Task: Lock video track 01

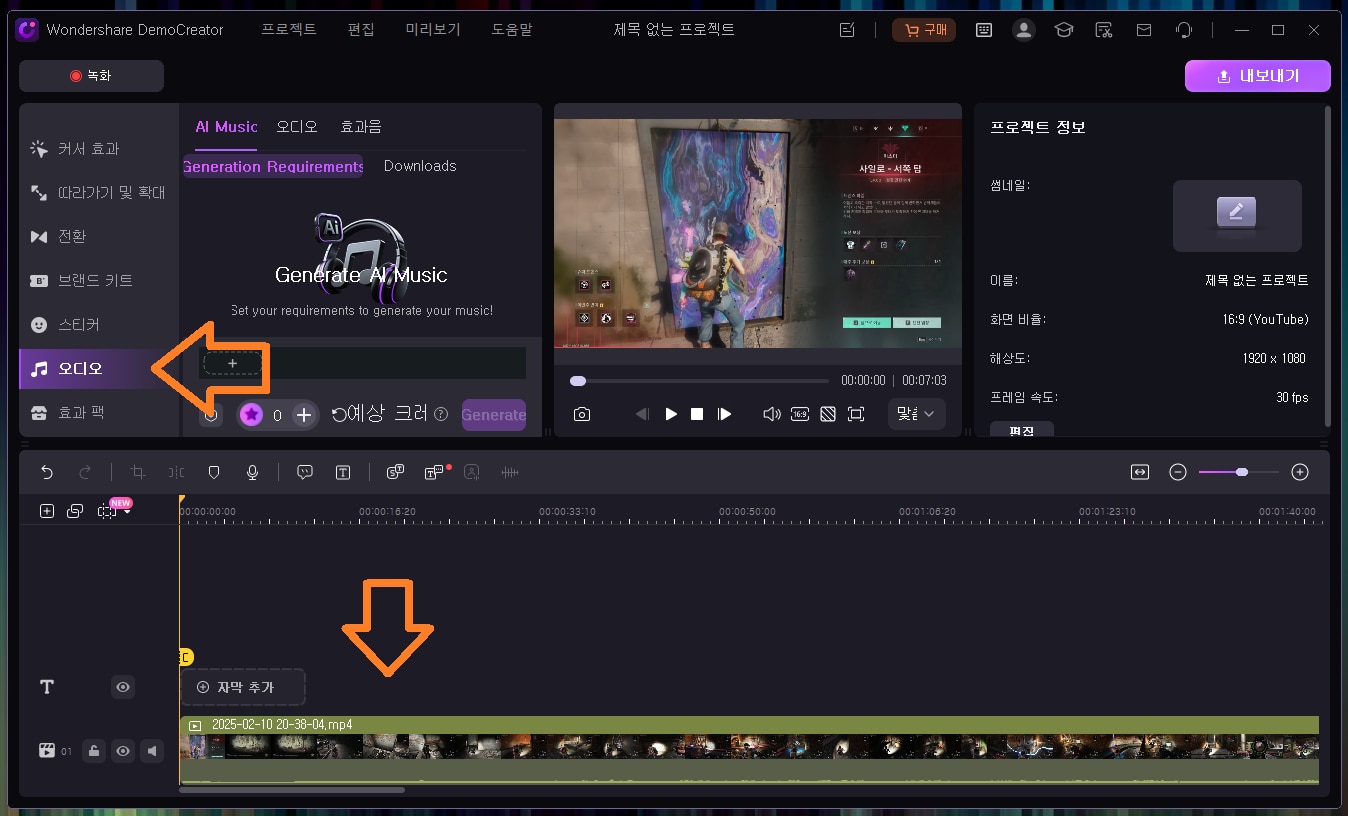Action: (93, 751)
